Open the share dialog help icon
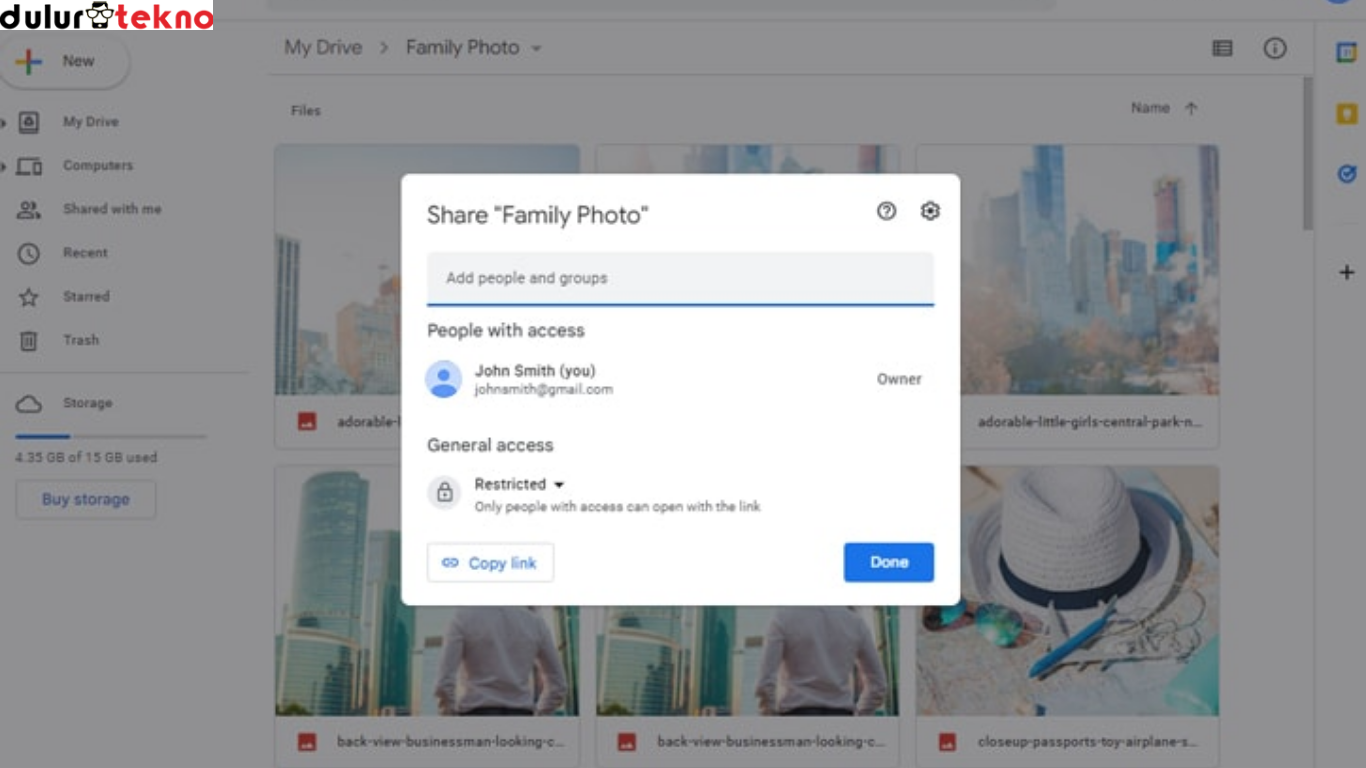Screen dimensions: 1366x768 [886, 211]
